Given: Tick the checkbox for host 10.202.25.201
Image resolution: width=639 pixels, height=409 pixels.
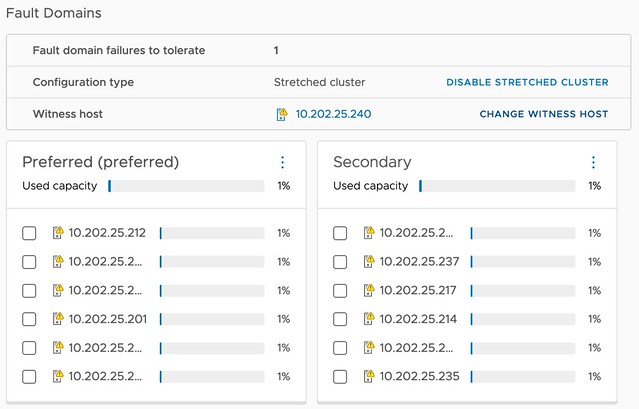Looking at the screenshot, I should point(29,319).
